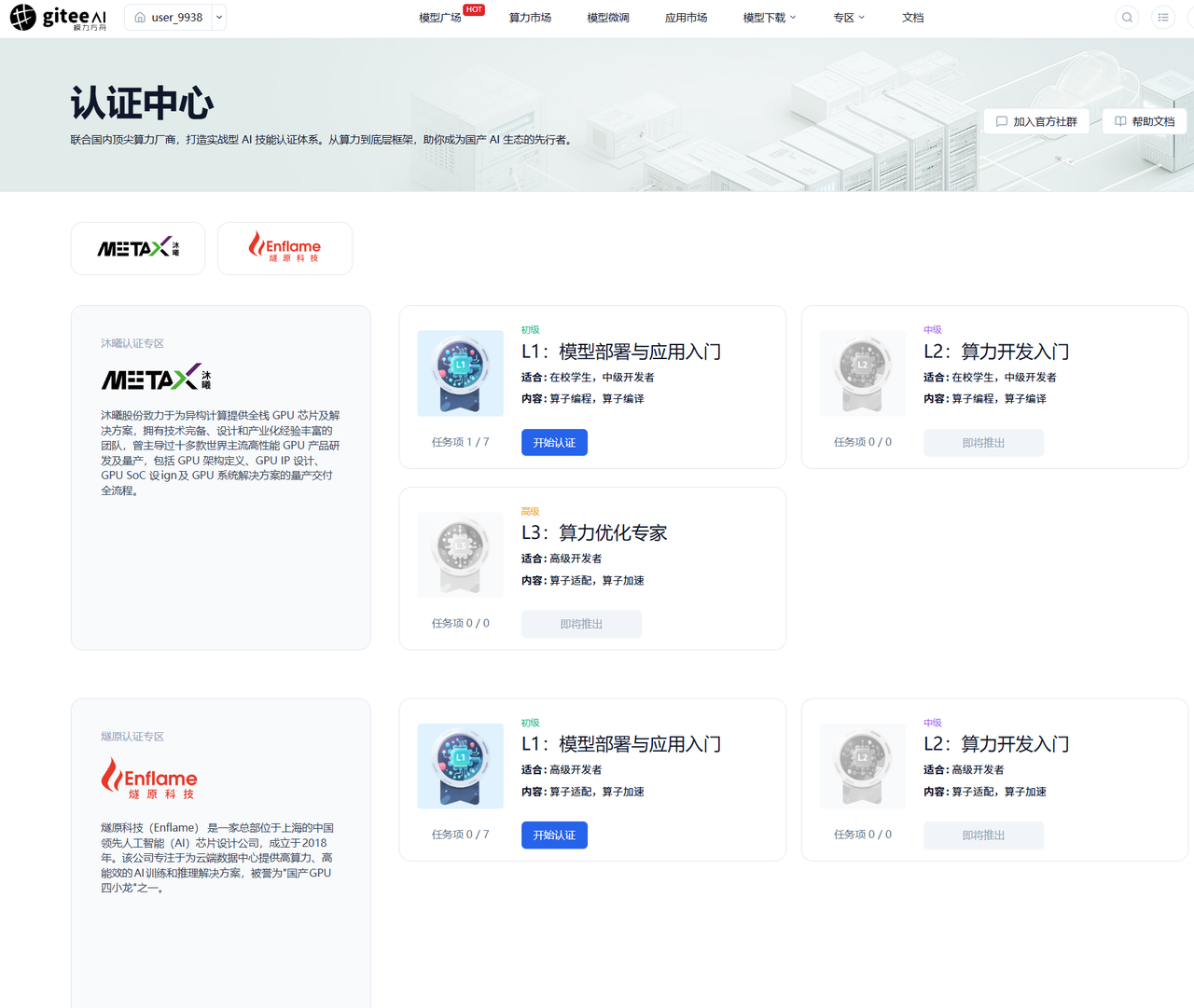The width and height of the screenshot is (1194, 1008).
Task: Open the list menu icon in header
Action: 1163,17
